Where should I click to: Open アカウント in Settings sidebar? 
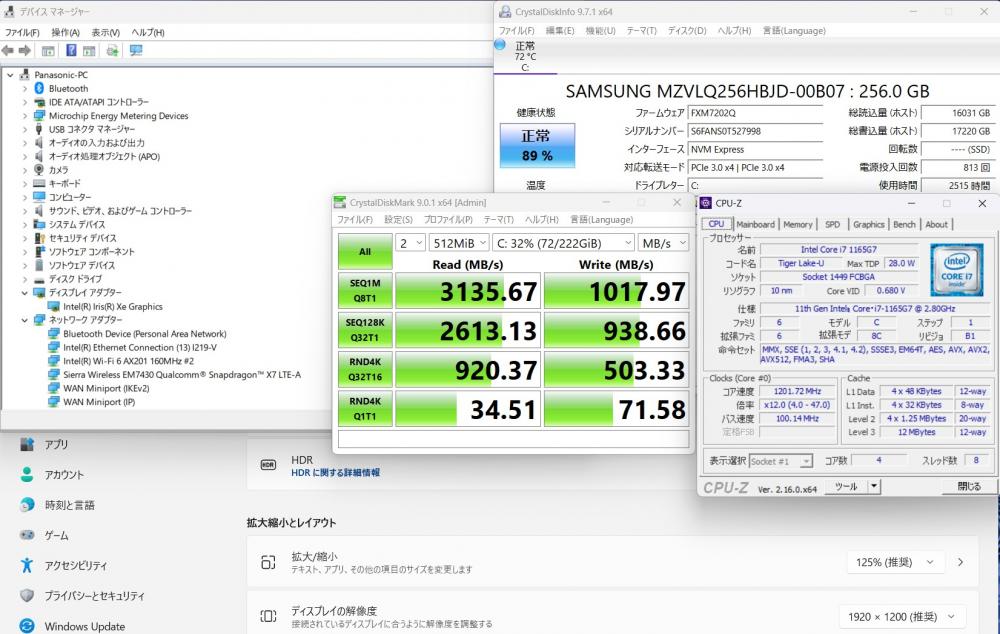(x=64, y=475)
